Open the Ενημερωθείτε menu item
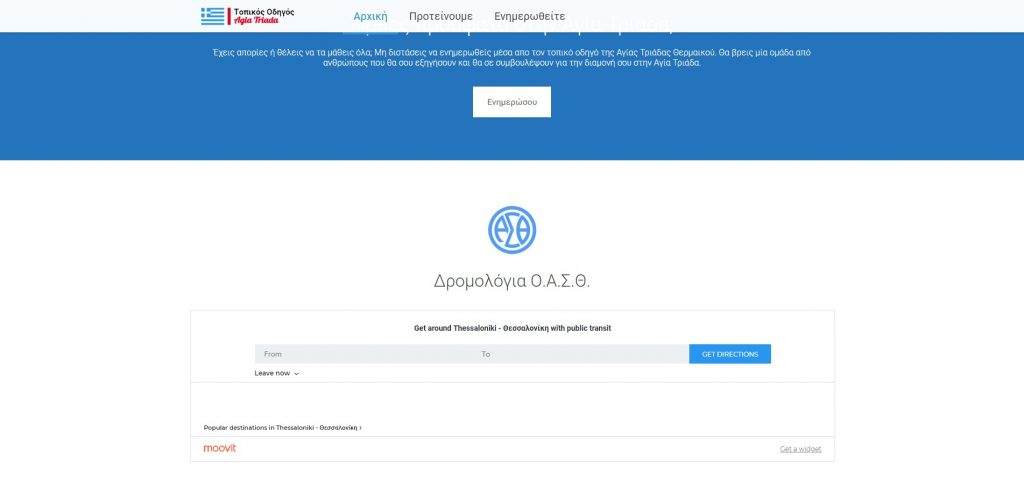 [x=530, y=16]
